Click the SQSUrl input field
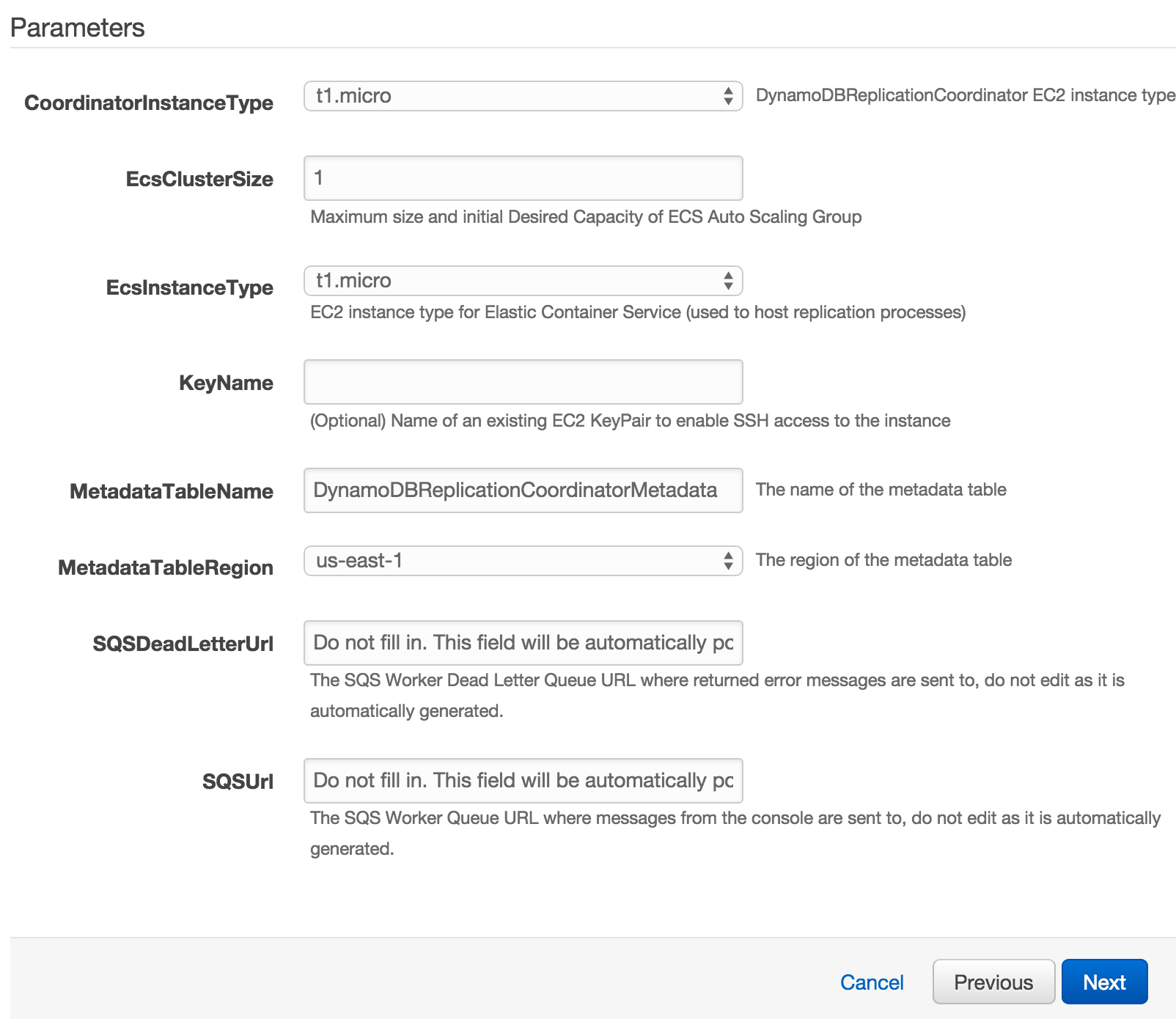Screen dimensions: 1176x1019 [522, 781]
